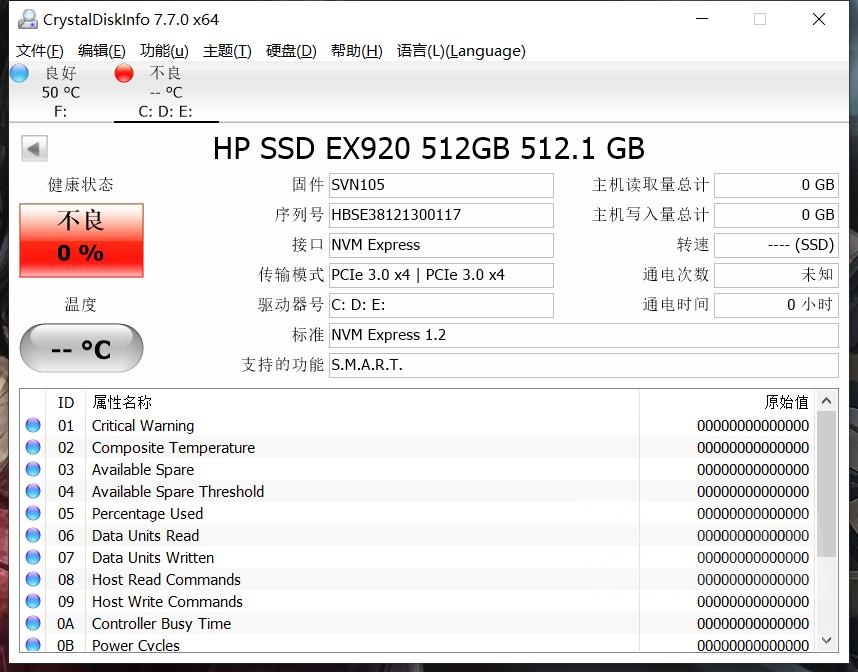The image size is (858, 672).
Task: Click the blue indicator beside Host Write Commands
Action: 33,601
